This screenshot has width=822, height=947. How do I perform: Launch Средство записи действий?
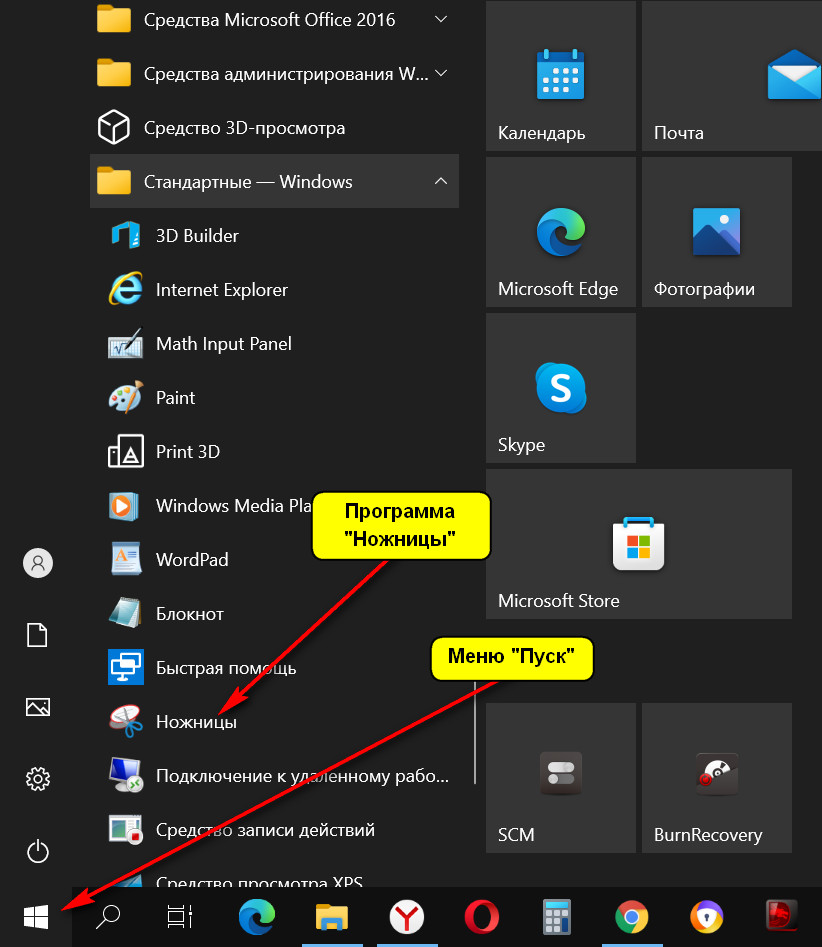(x=274, y=830)
